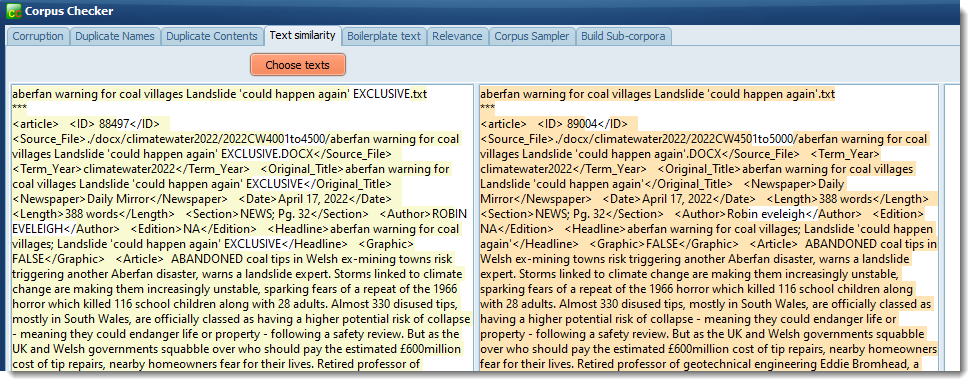Screen dimensions: 975x386
Task: Switch to the Corpus Sampler tab
Action: [532, 36]
